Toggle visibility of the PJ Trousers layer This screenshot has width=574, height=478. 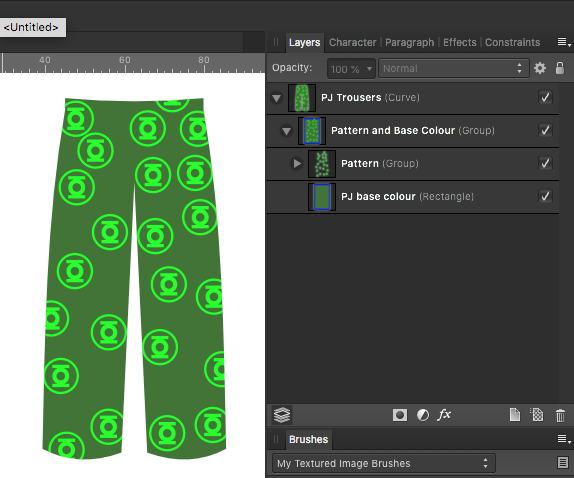(x=545, y=97)
